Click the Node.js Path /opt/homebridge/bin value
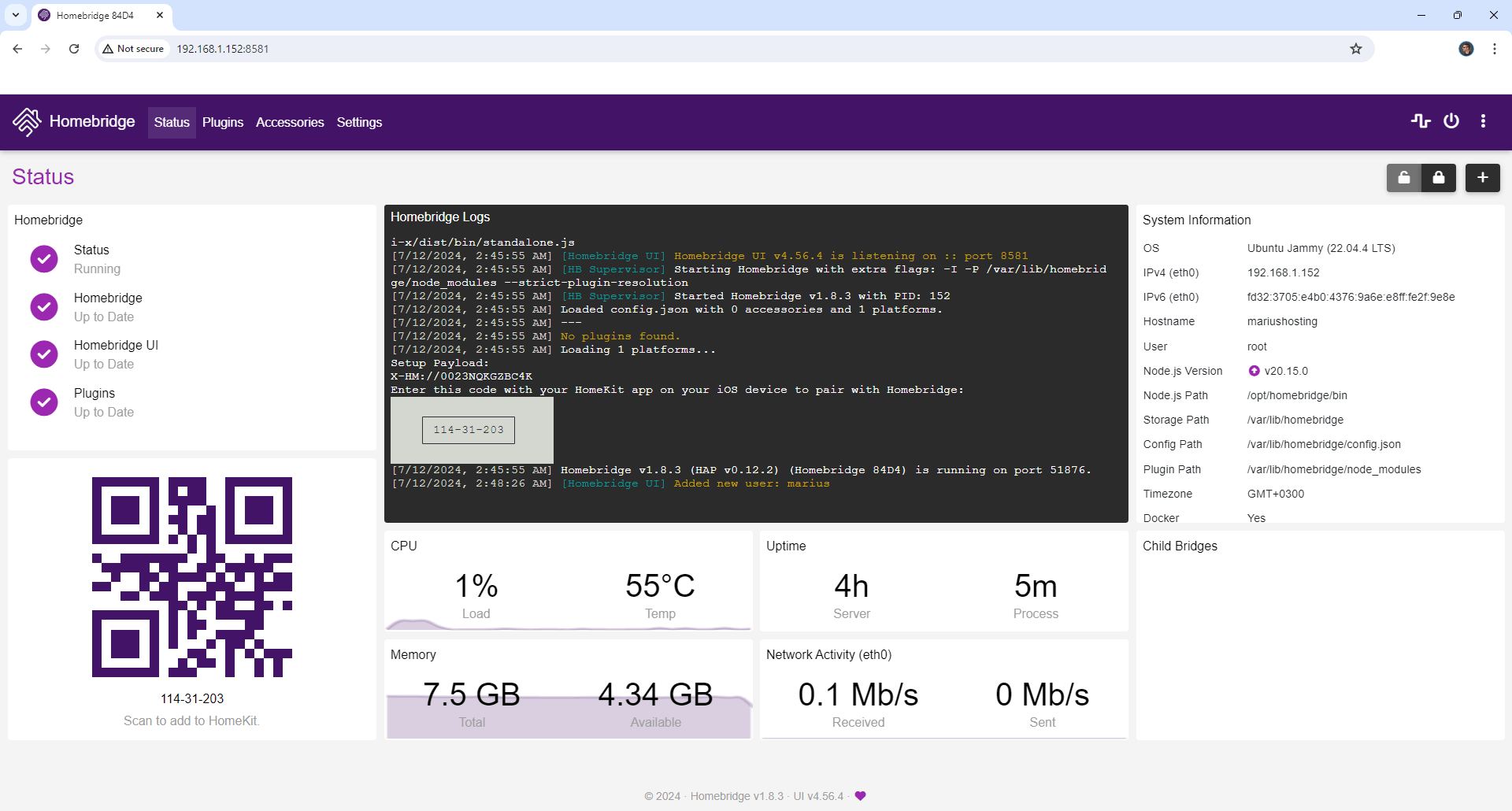Screen dimensions: 1512x811 [1297, 395]
